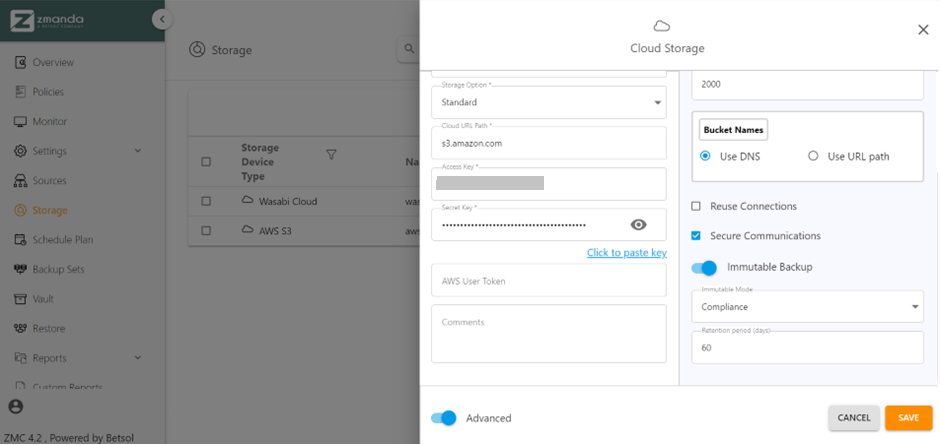Click the field containing 2000

[x=808, y=85]
